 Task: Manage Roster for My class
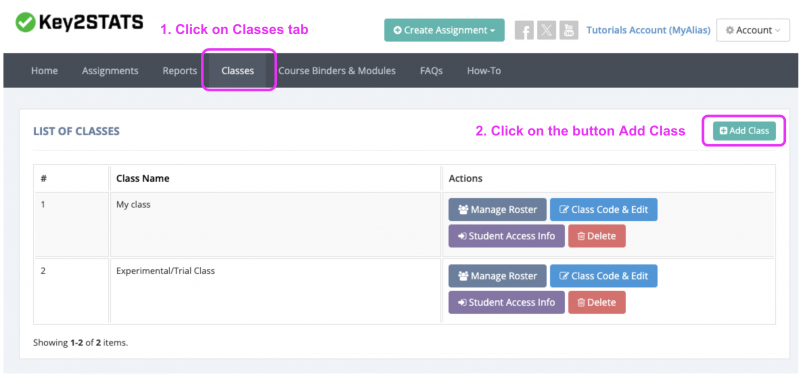(x=497, y=210)
